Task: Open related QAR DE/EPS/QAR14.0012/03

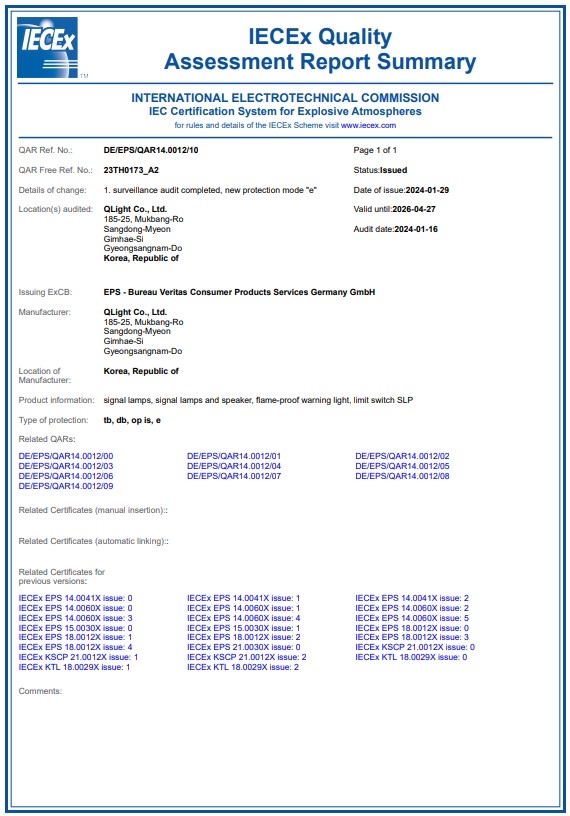Action: click(x=66, y=466)
